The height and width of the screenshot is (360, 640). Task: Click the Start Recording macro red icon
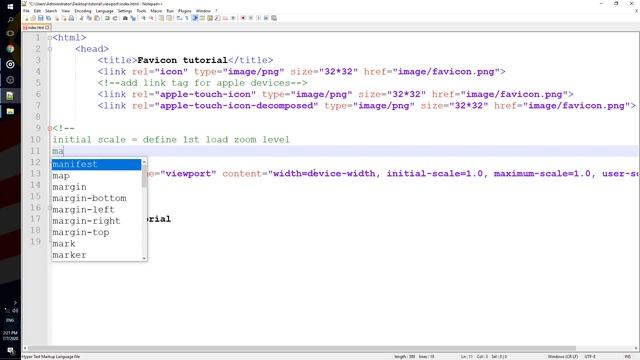(243, 18)
